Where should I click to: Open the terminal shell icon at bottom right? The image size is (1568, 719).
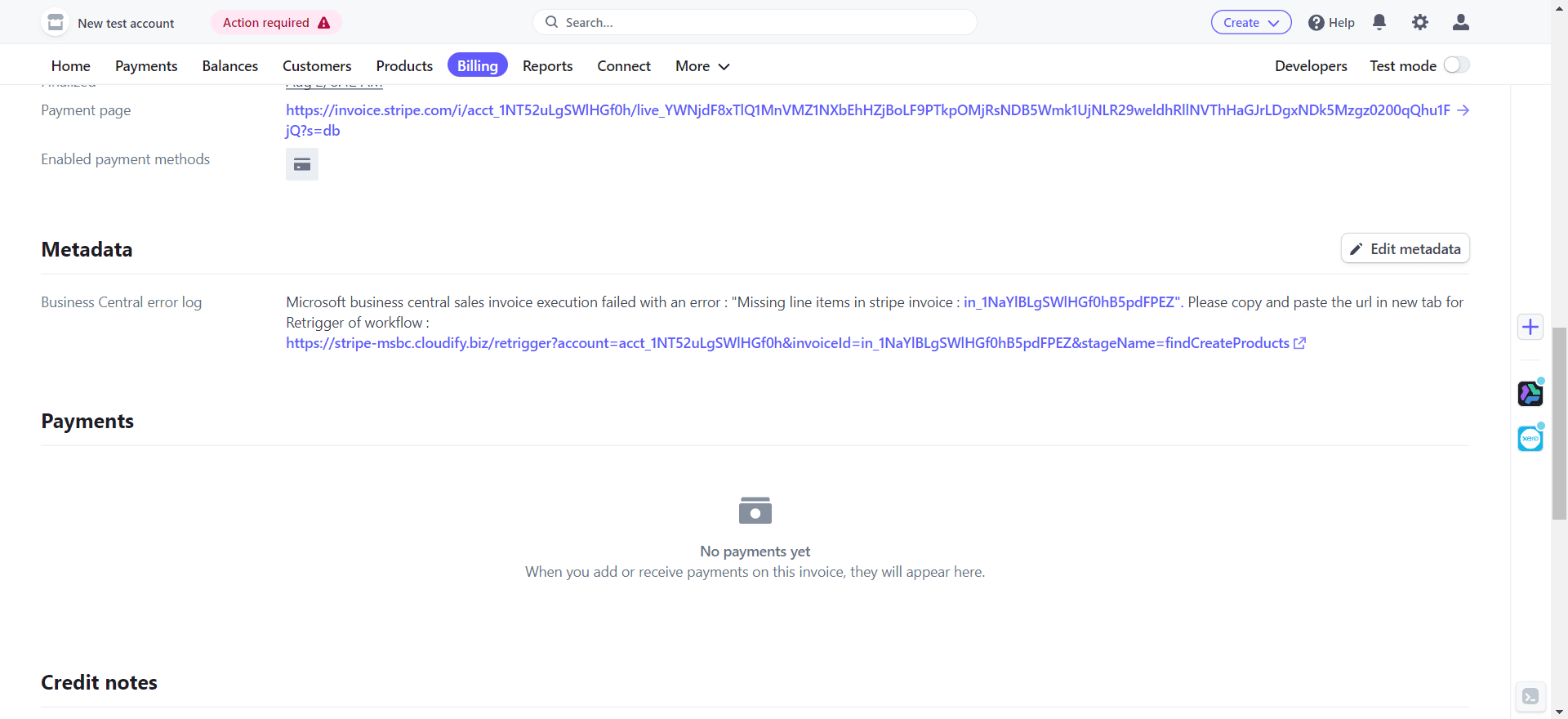click(1530, 697)
